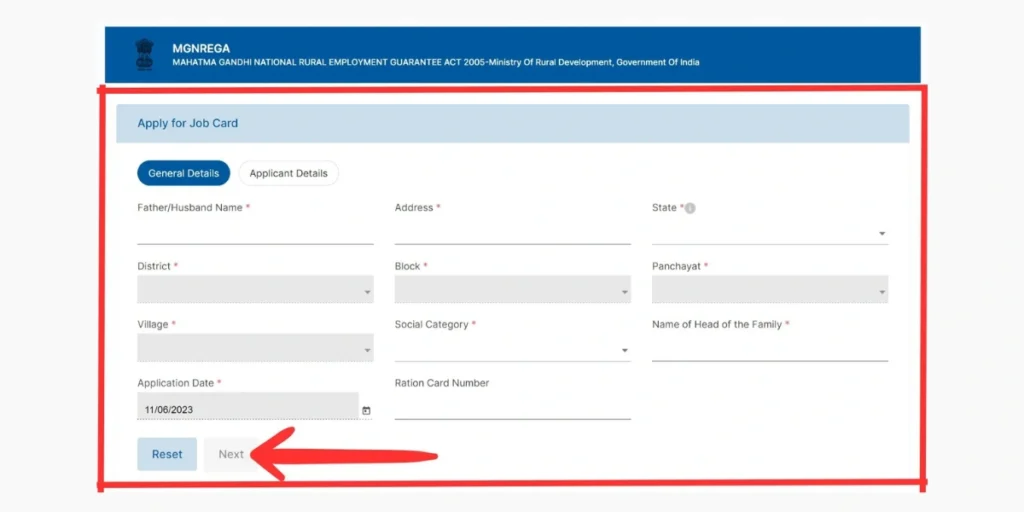
Task: Click the Government of India emblem logo
Action: tap(145, 54)
